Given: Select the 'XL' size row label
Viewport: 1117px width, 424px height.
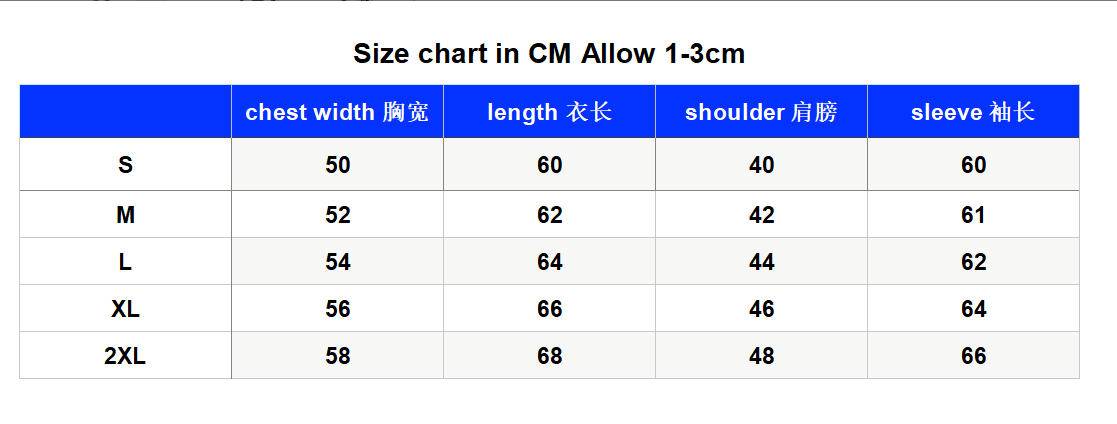Looking at the screenshot, I should pyautogui.click(x=125, y=309).
